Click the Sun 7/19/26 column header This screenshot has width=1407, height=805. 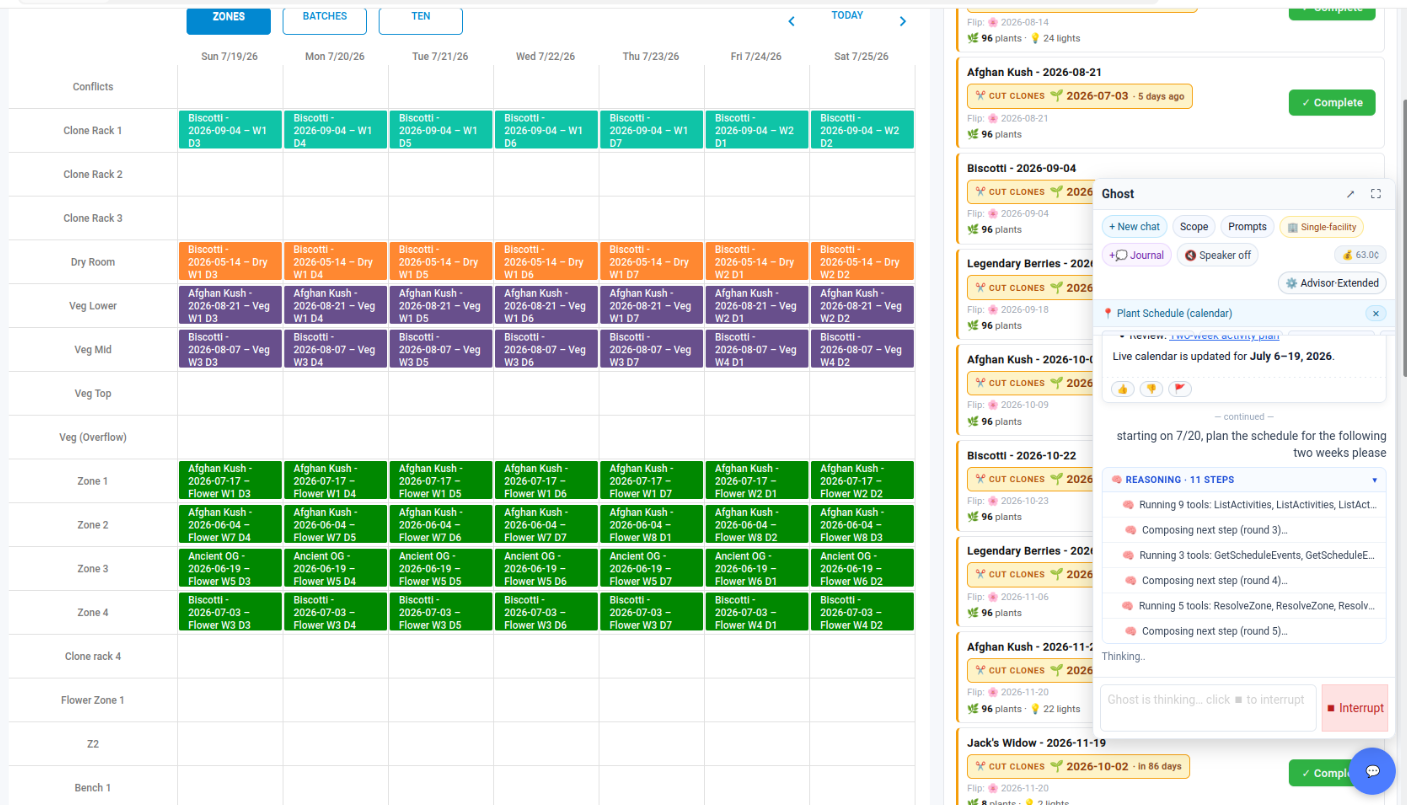click(x=229, y=57)
